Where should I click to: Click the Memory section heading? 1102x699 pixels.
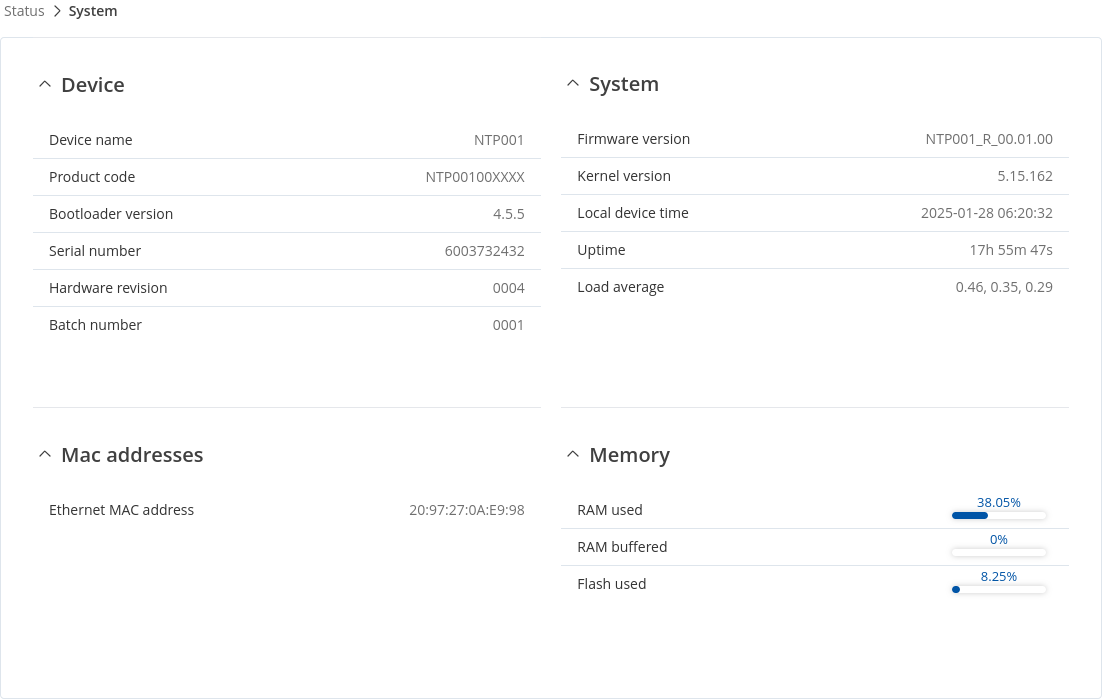click(x=629, y=455)
